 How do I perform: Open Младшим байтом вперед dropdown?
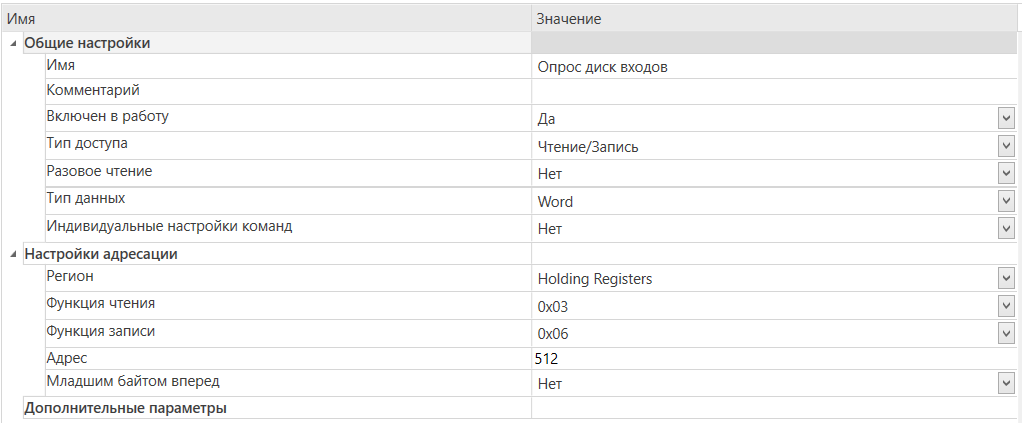click(1006, 384)
